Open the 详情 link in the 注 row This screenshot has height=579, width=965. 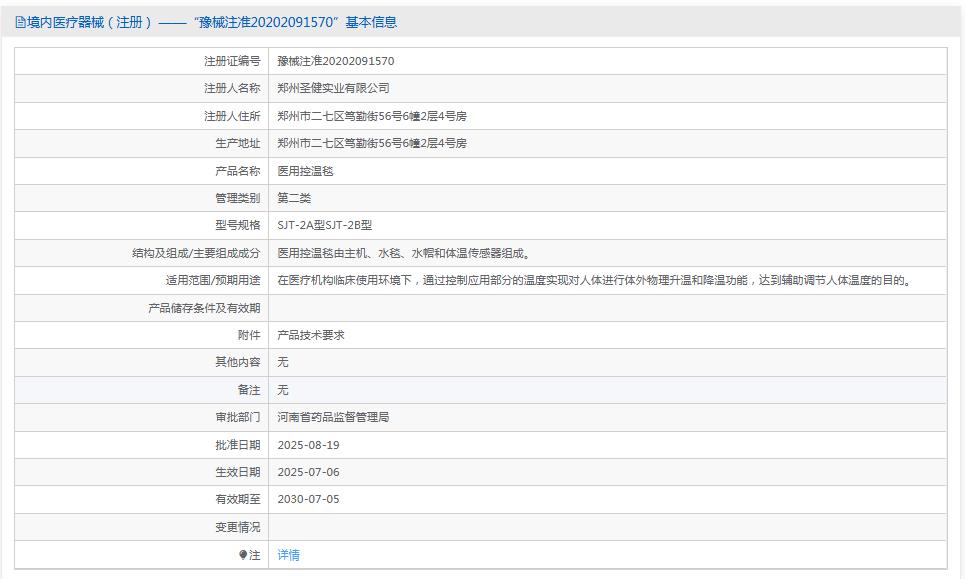click(x=287, y=555)
